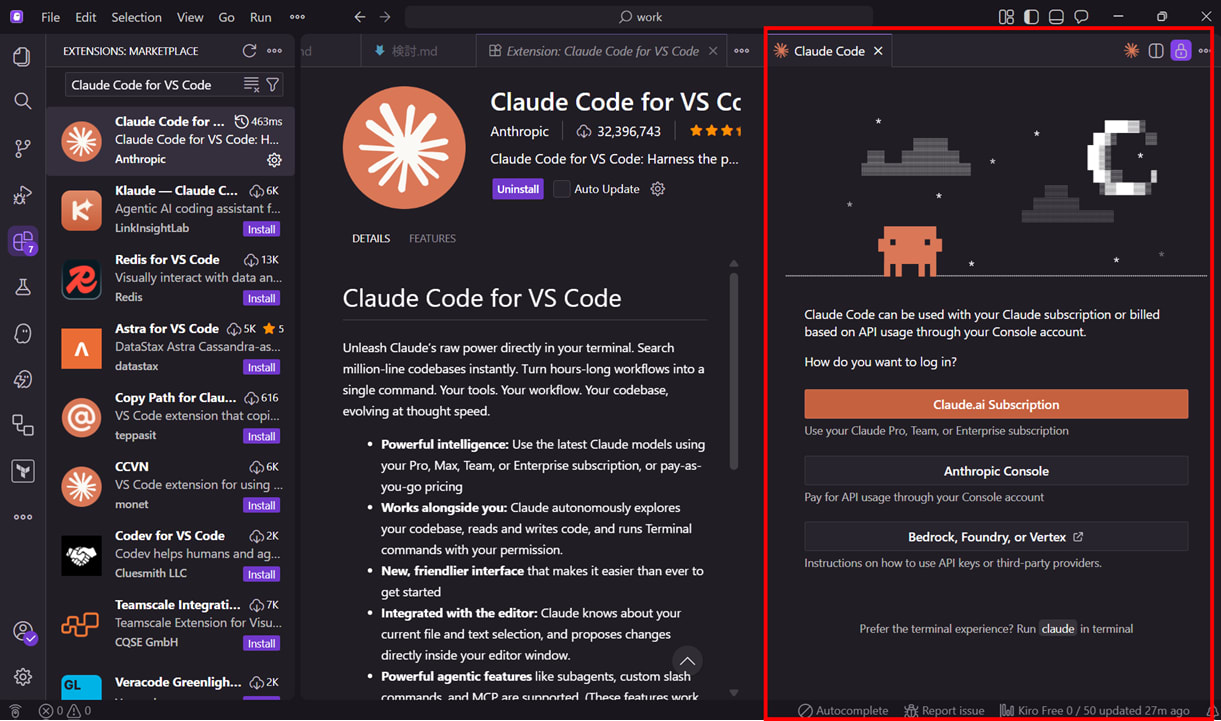Open manage gear for Claude Code extension

pos(274,160)
